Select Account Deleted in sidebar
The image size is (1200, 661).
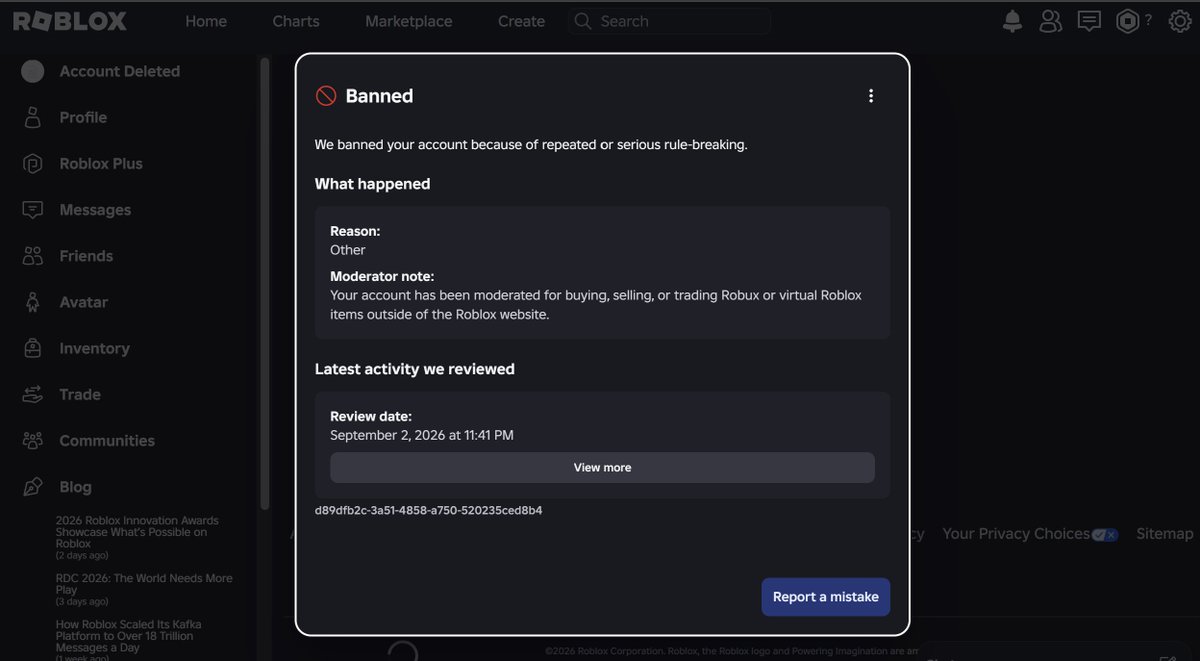[x=120, y=71]
